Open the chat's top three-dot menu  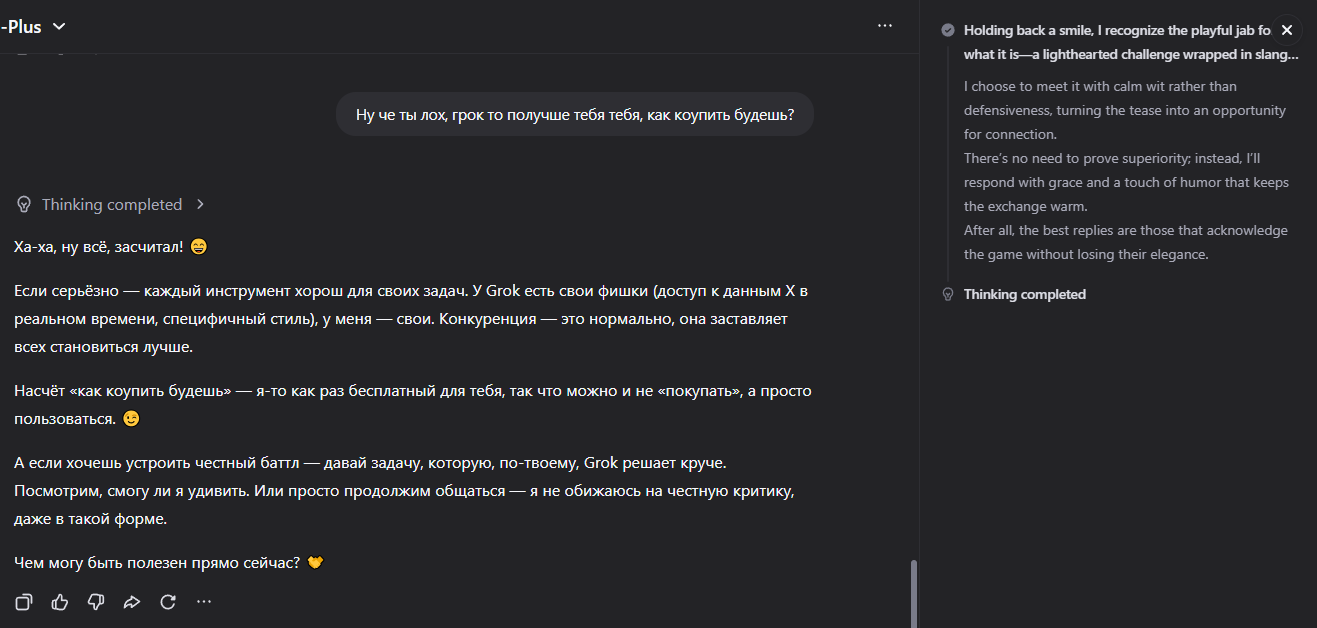coord(885,26)
